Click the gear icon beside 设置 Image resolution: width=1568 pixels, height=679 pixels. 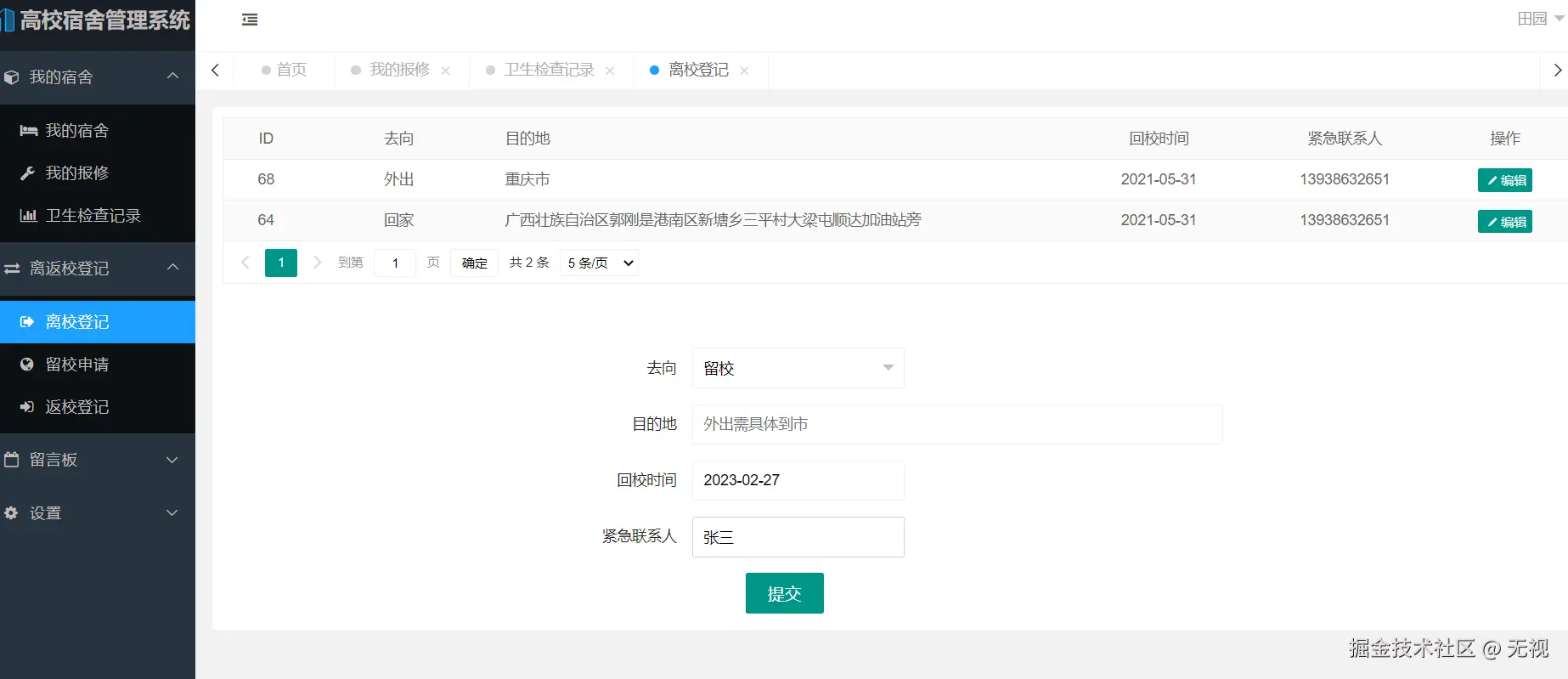11,513
